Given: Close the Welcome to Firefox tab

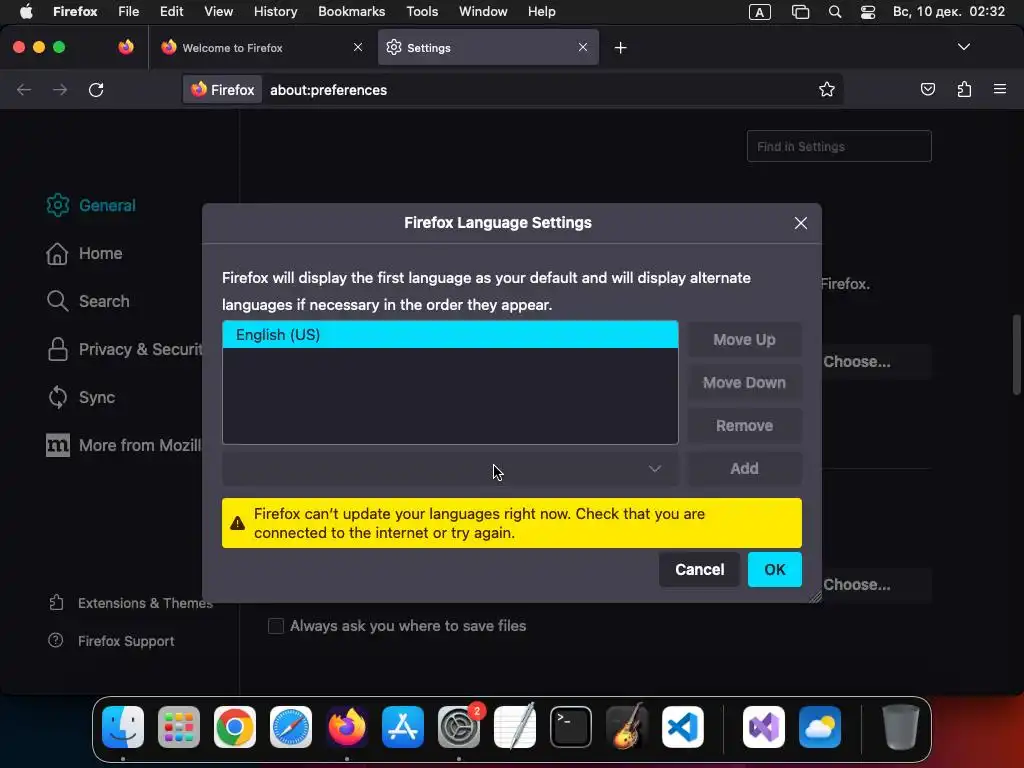Looking at the screenshot, I should pyautogui.click(x=358, y=47).
